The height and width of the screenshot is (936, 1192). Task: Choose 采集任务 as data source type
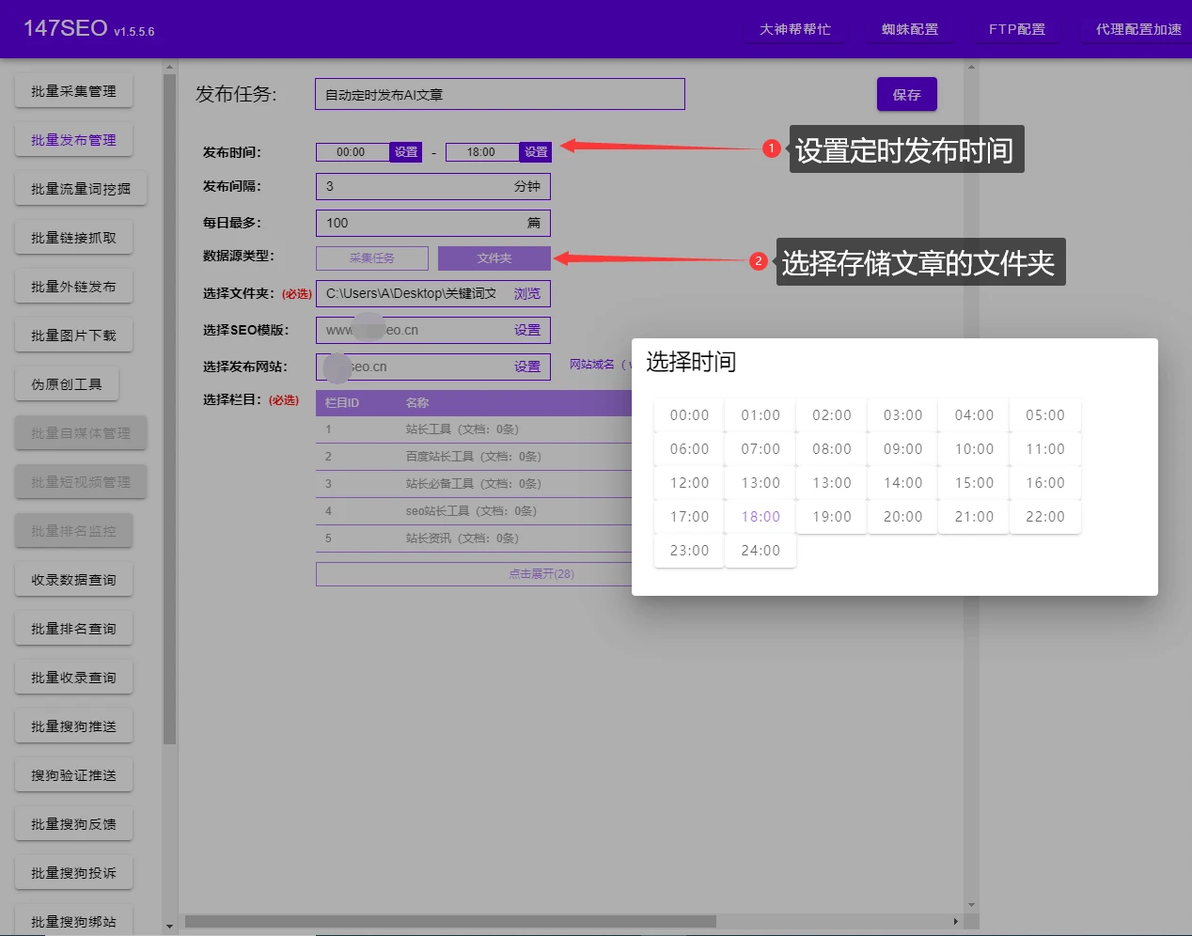[x=372, y=258]
